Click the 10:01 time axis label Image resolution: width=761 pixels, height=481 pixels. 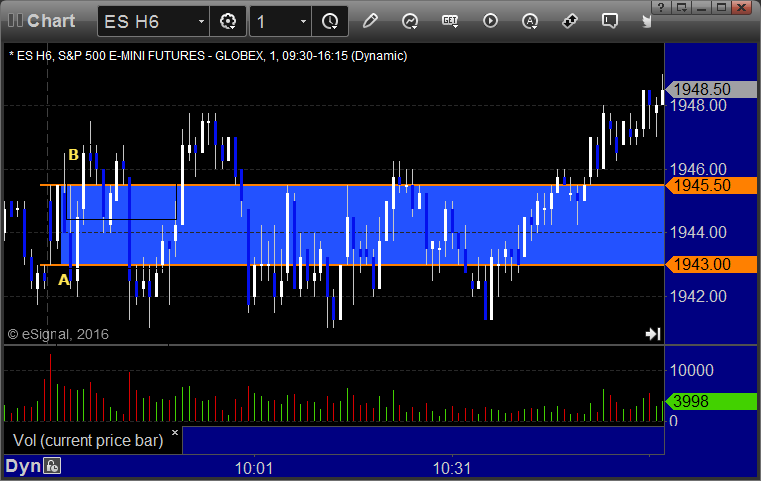254,468
